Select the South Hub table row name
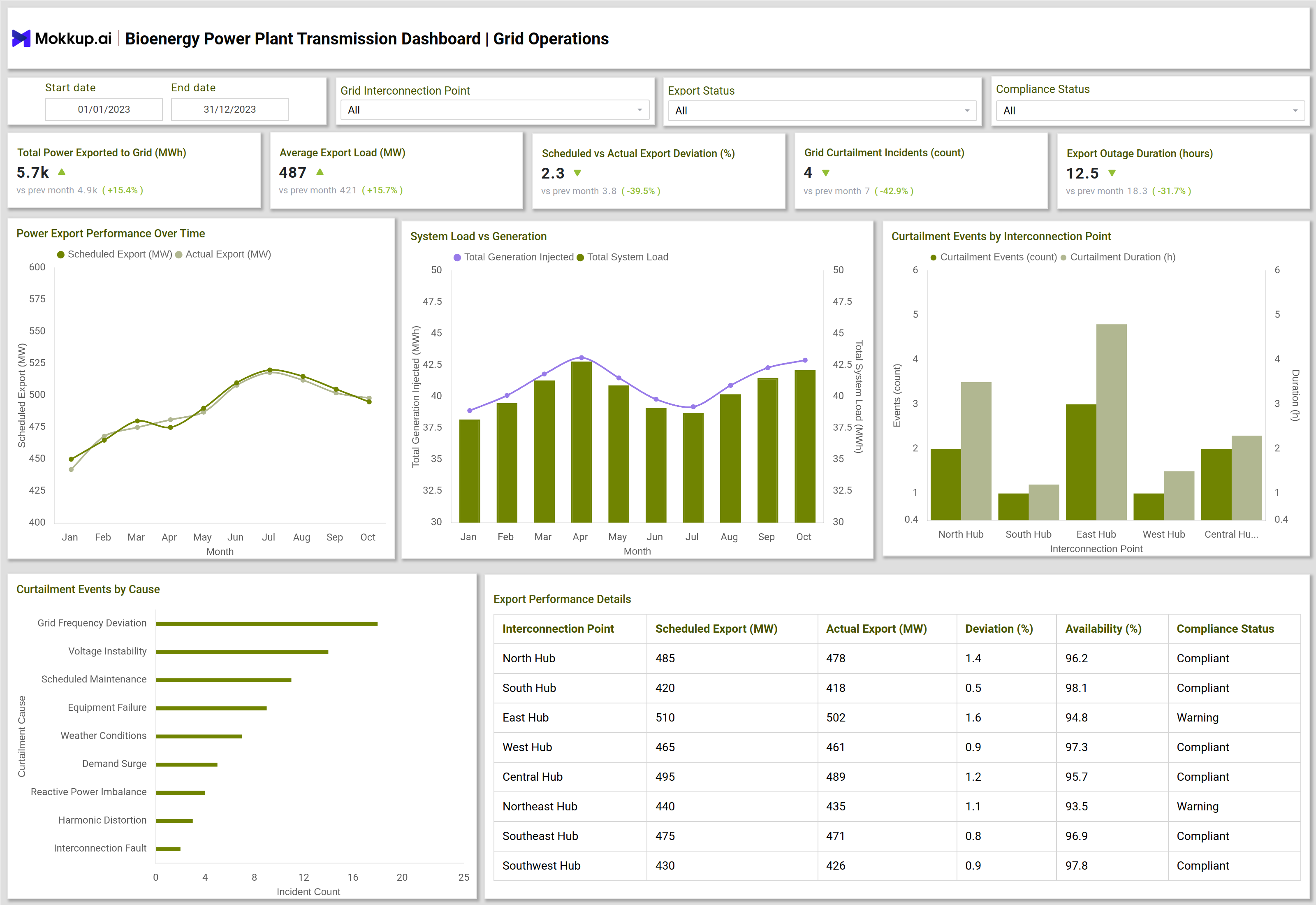 click(529, 688)
